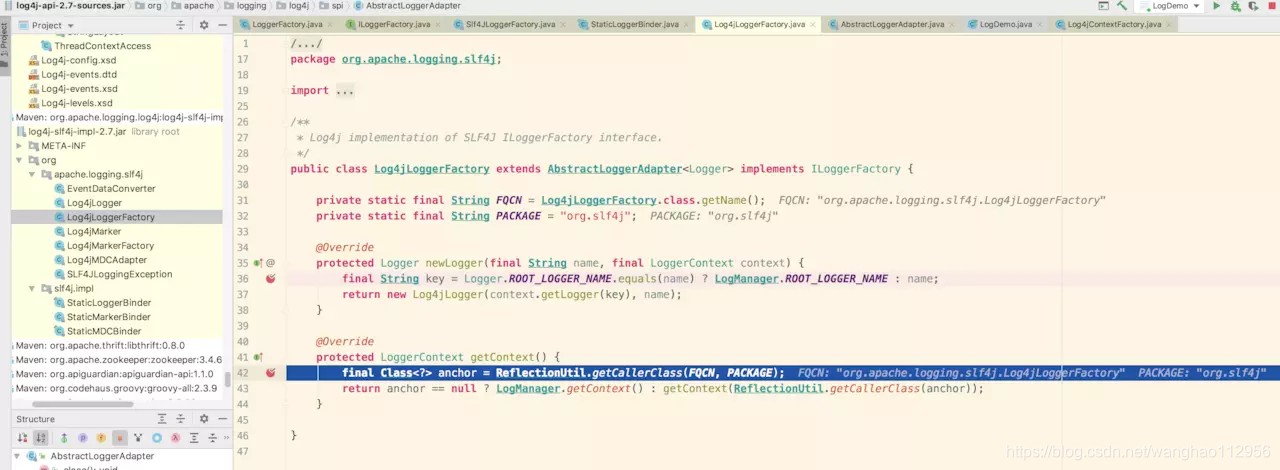Open the run configuration dropdown LogDemo
The width and height of the screenshot is (1280, 470).
click(1168, 6)
